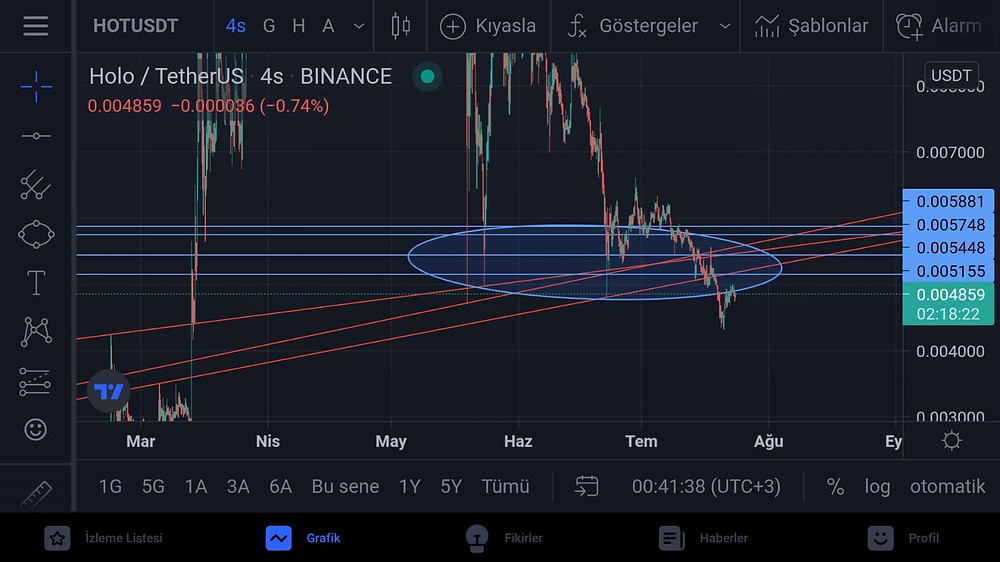1000x562 pixels.
Task: Open the emoji icons tool
Action: pos(36,429)
